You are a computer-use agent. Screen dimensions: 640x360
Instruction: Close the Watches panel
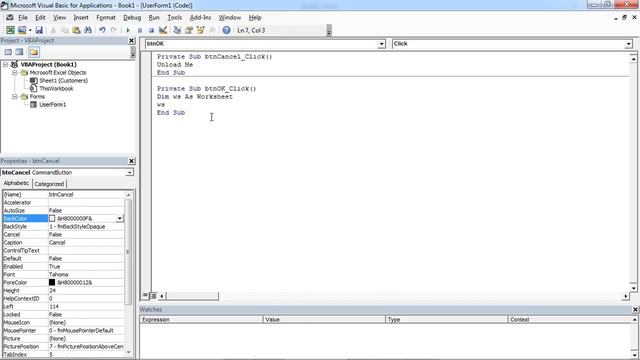click(635, 309)
